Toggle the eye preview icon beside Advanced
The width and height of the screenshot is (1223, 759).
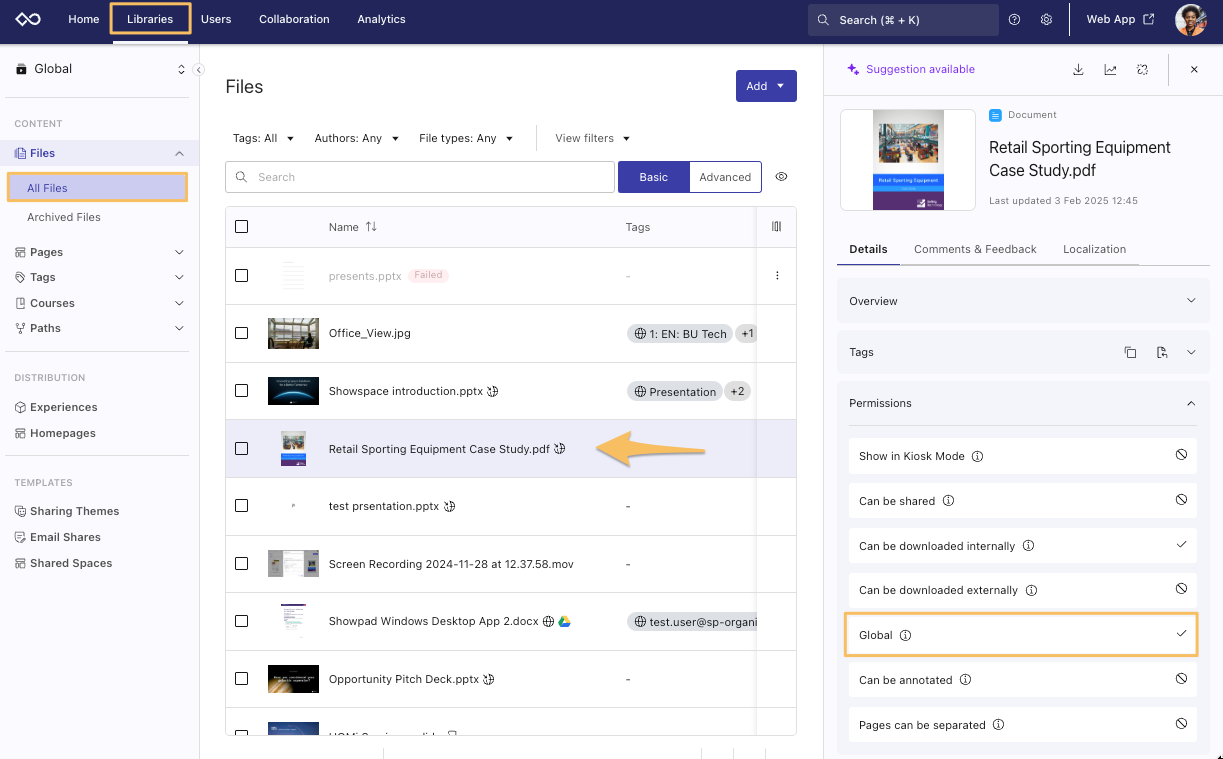[x=782, y=177]
